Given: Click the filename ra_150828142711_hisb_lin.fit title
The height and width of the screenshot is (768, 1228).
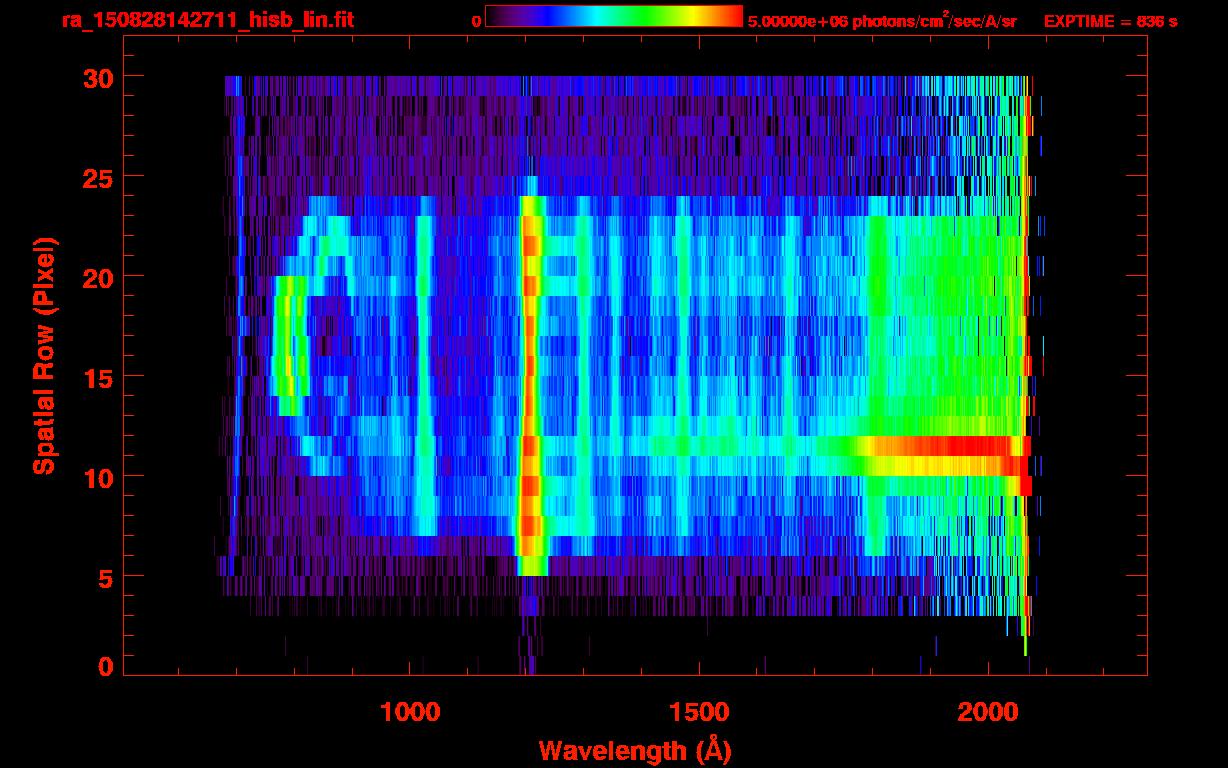Looking at the screenshot, I should pyautogui.click(x=207, y=19).
